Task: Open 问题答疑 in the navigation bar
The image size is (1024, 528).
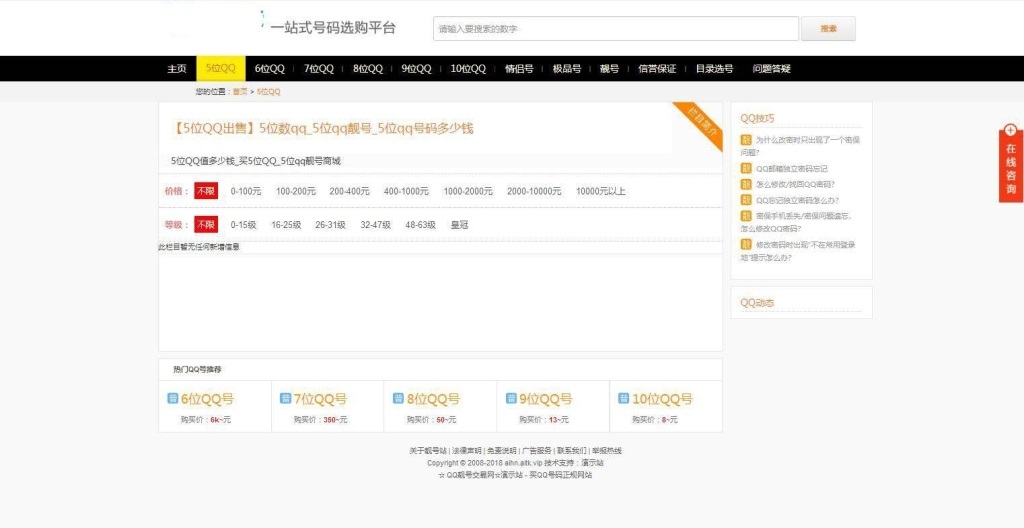Action: 771,69
